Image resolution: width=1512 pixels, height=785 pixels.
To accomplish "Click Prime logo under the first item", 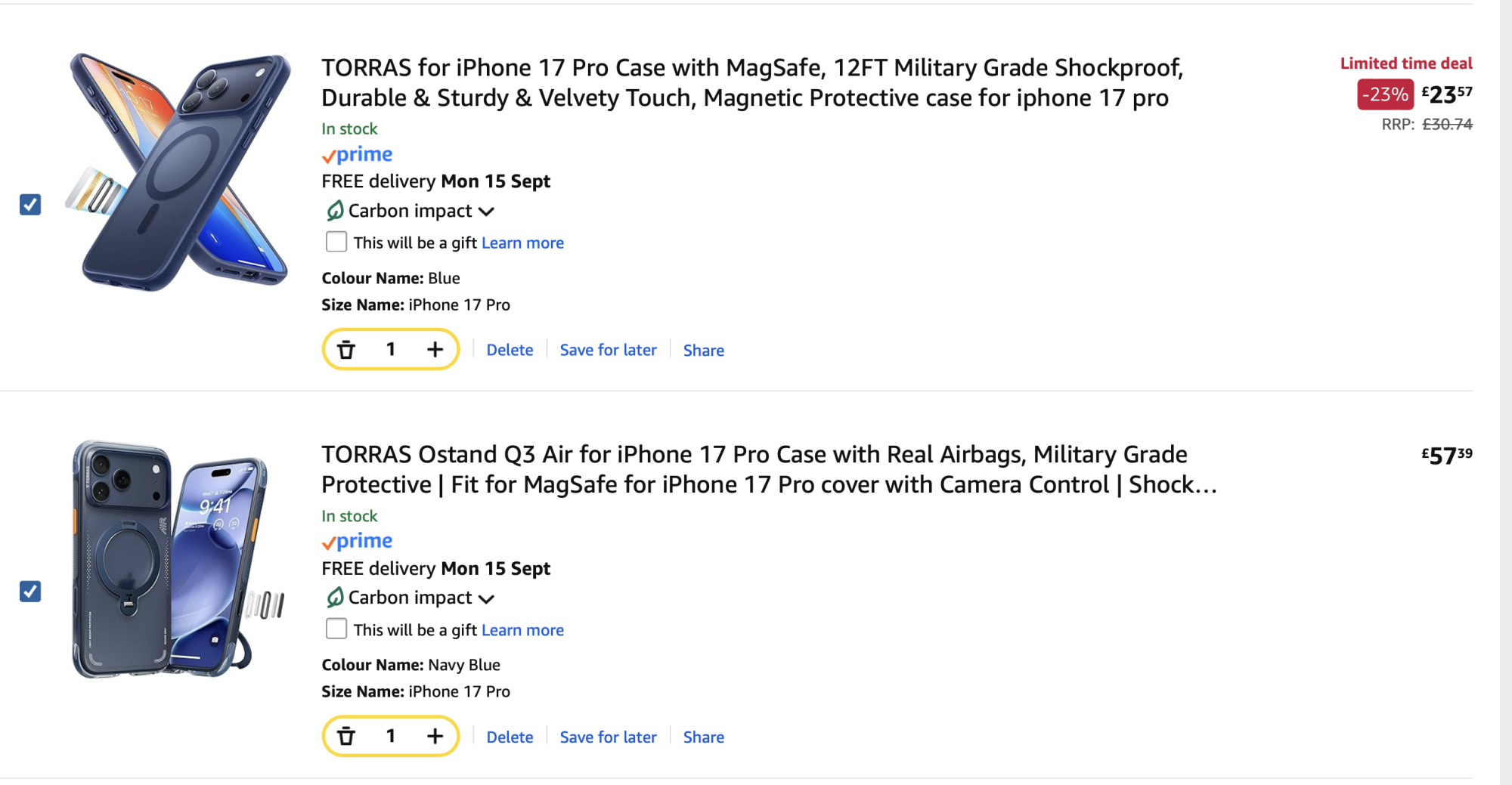I will tap(357, 155).
